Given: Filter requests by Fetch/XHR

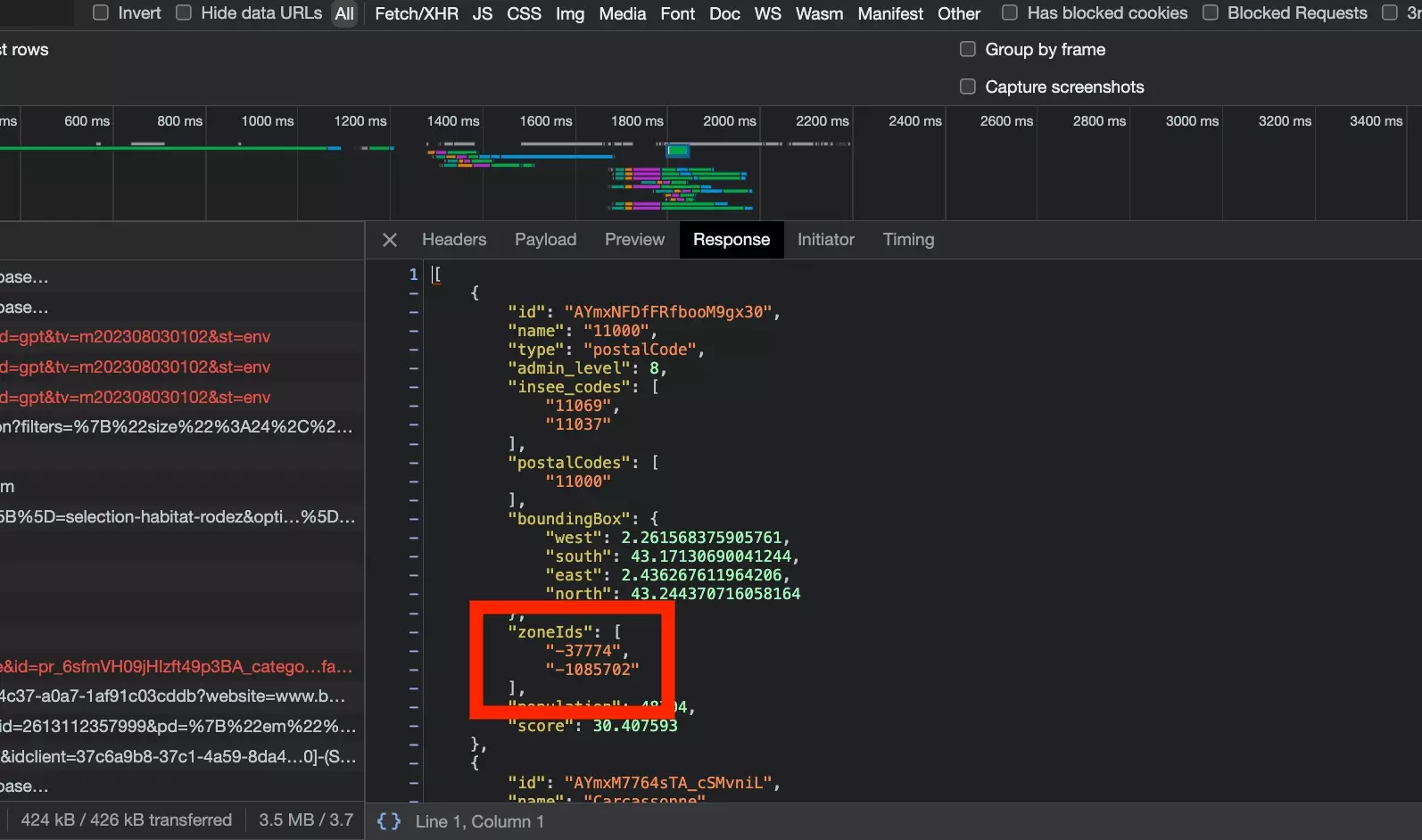Looking at the screenshot, I should pos(417,13).
